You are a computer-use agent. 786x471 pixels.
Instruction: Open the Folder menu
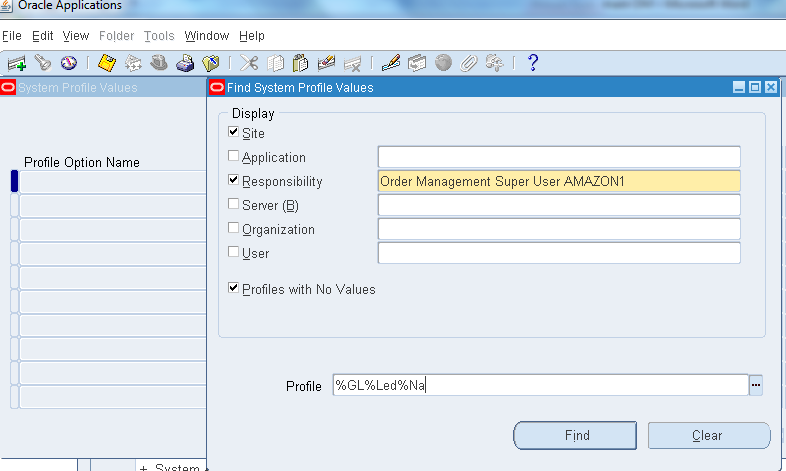tap(116, 36)
